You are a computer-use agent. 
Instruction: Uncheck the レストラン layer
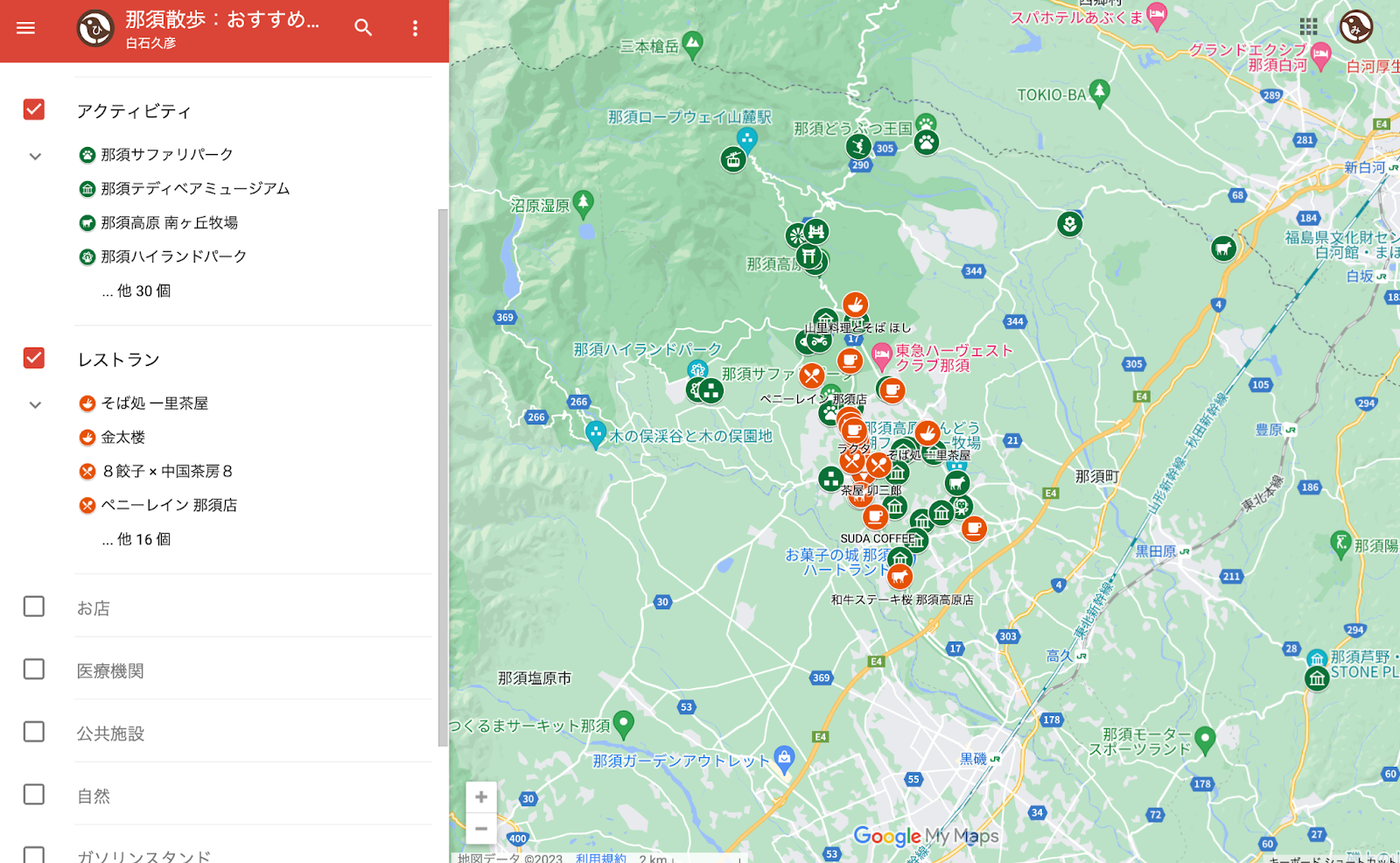click(x=34, y=358)
